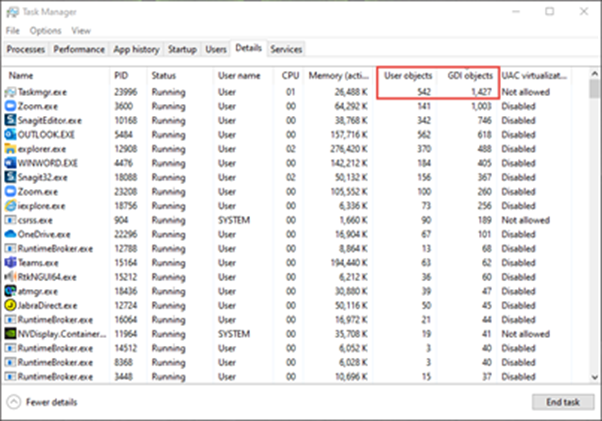This screenshot has width=602, height=421.
Task: Click the OUTLOOK.EXE process icon
Action: click(x=12, y=132)
